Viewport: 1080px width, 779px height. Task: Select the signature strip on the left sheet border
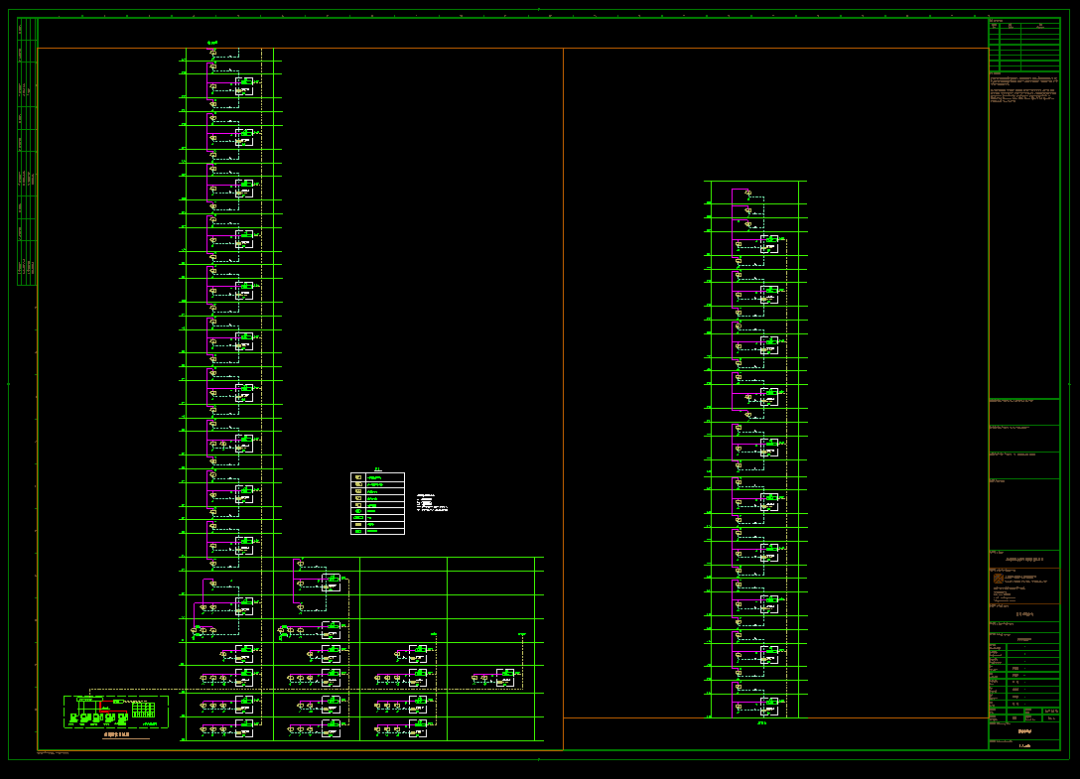coord(27,152)
